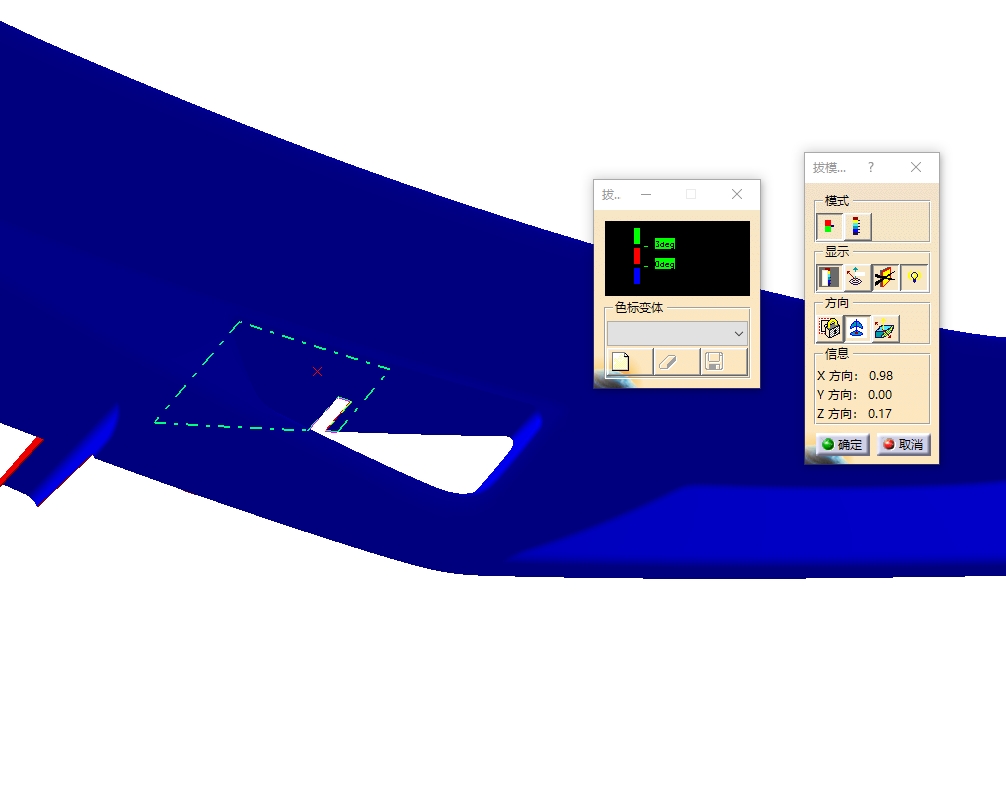The height and width of the screenshot is (791, 1006).
Task: Click the 0deg threshold value label
Action: click(665, 264)
